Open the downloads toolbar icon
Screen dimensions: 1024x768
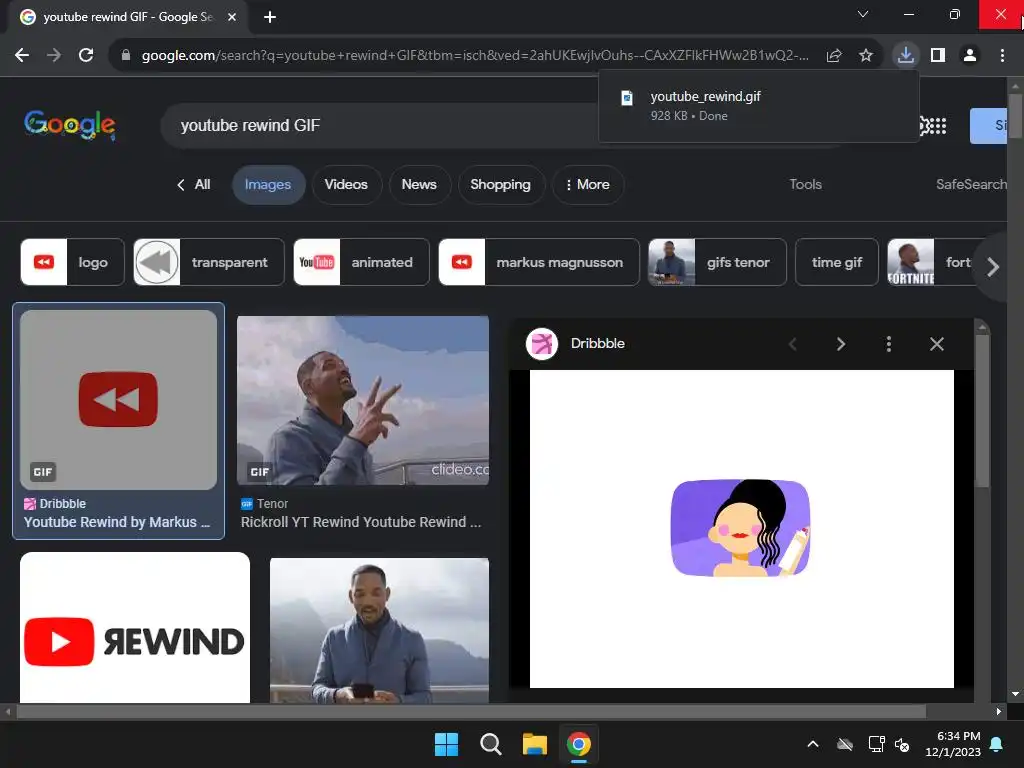(906, 55)
